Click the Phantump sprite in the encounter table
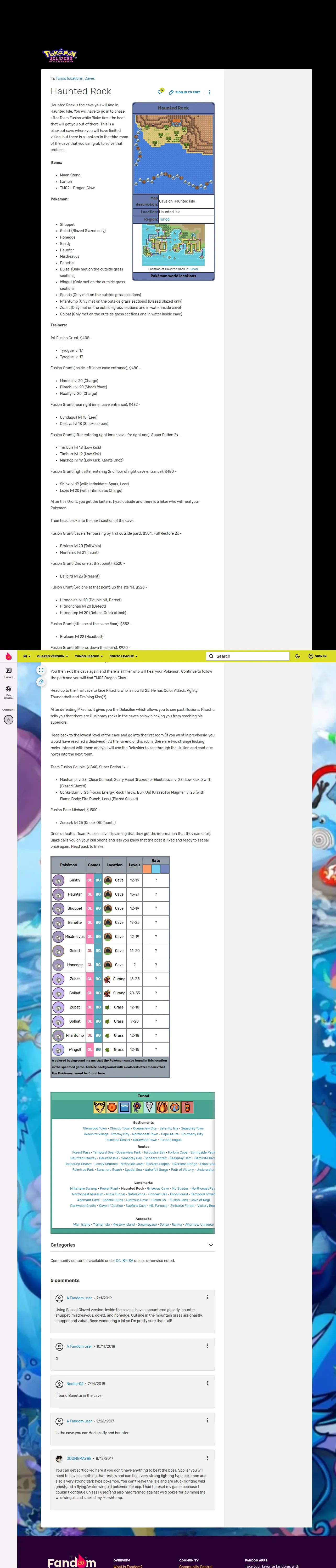336x1568 pixels. (59, 1035)
